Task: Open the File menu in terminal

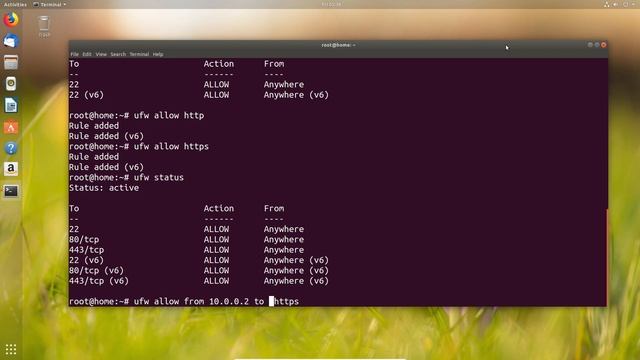Action: pyautogui.click(x=74, y=54)
